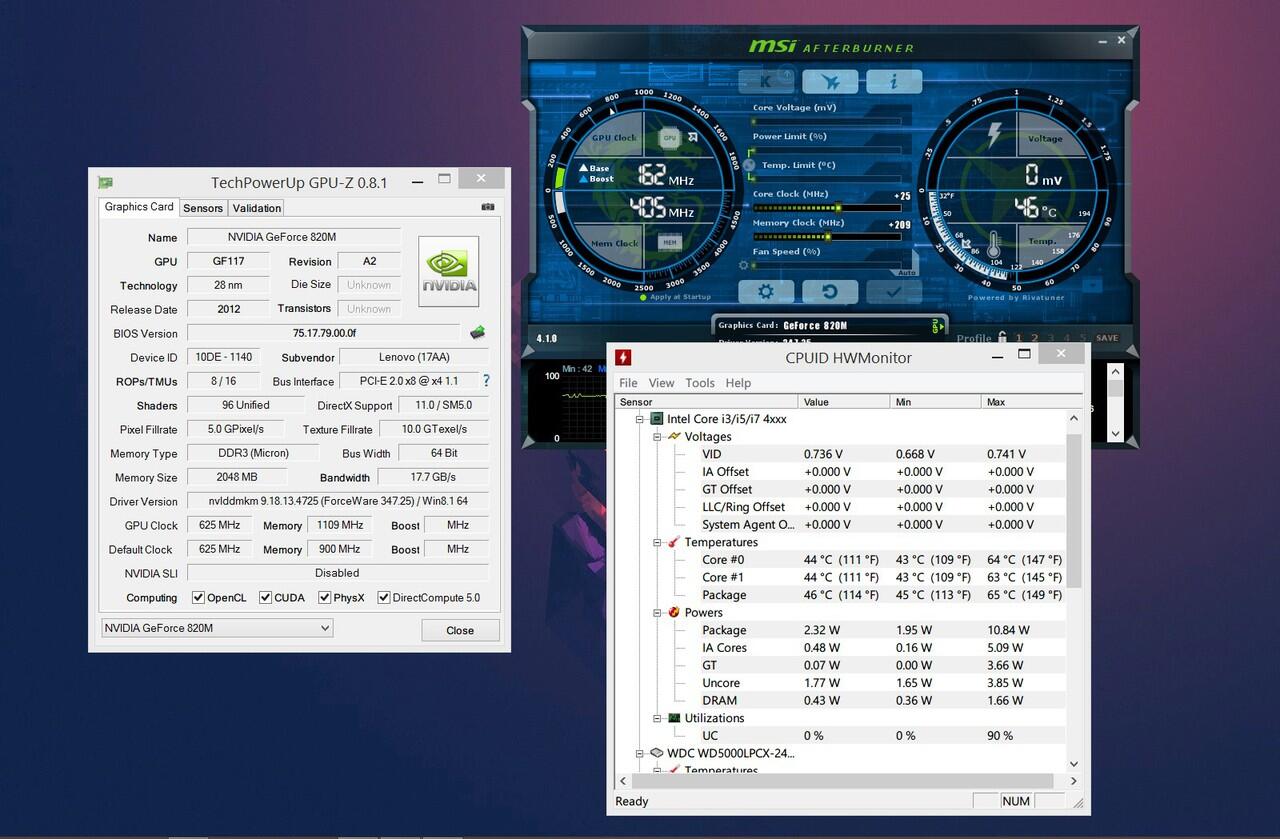Open the info button in Afterburner

click(x=894, y=81)
